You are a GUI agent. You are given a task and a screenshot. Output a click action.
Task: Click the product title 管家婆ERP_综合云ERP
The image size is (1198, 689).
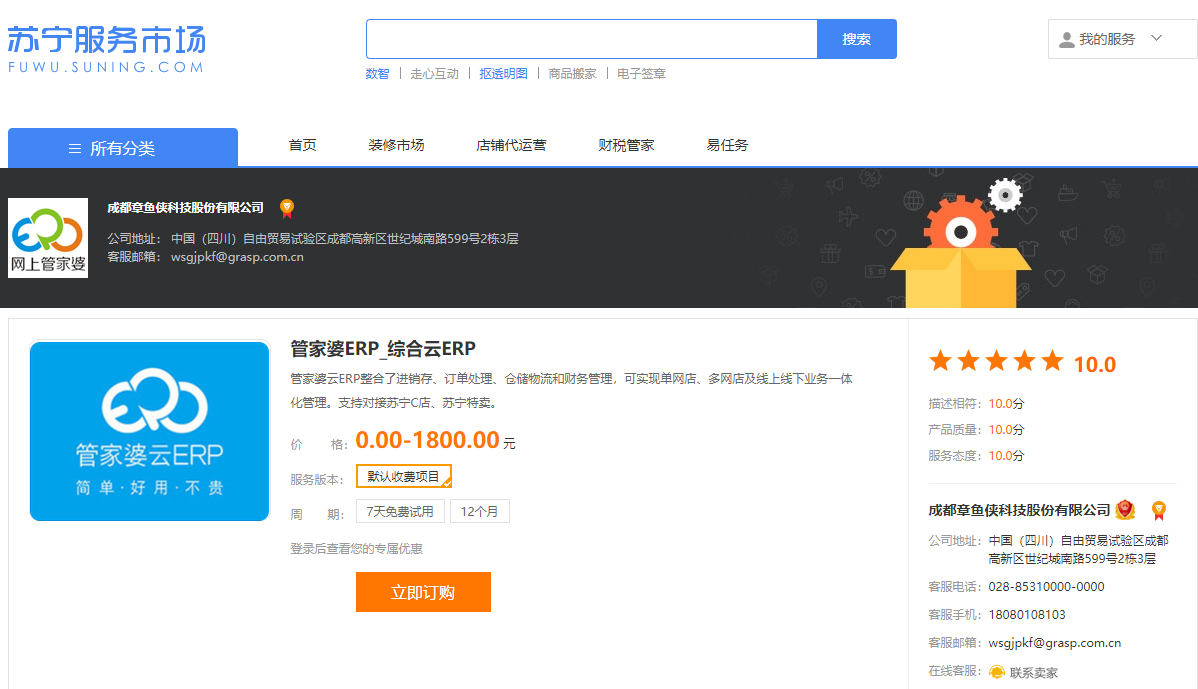point(383,349)
